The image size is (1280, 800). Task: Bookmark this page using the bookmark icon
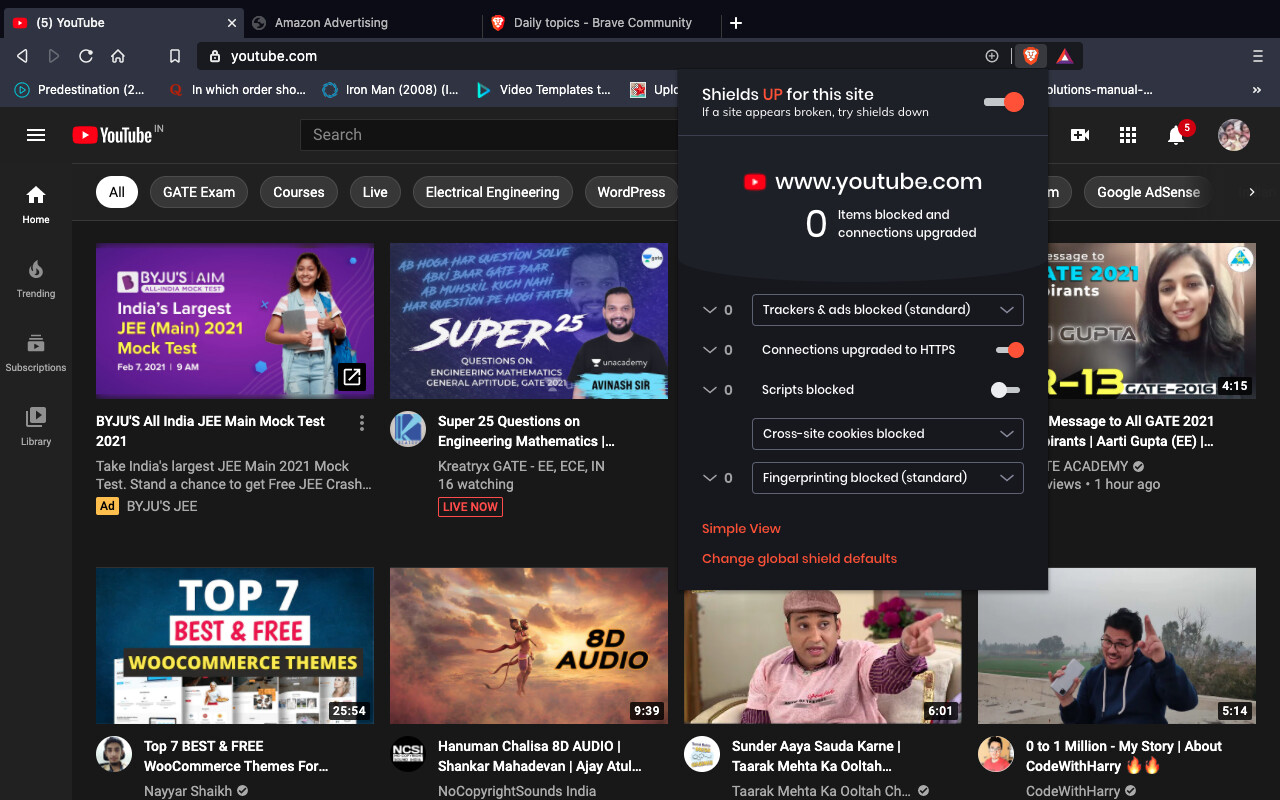(x=175, y=56)
